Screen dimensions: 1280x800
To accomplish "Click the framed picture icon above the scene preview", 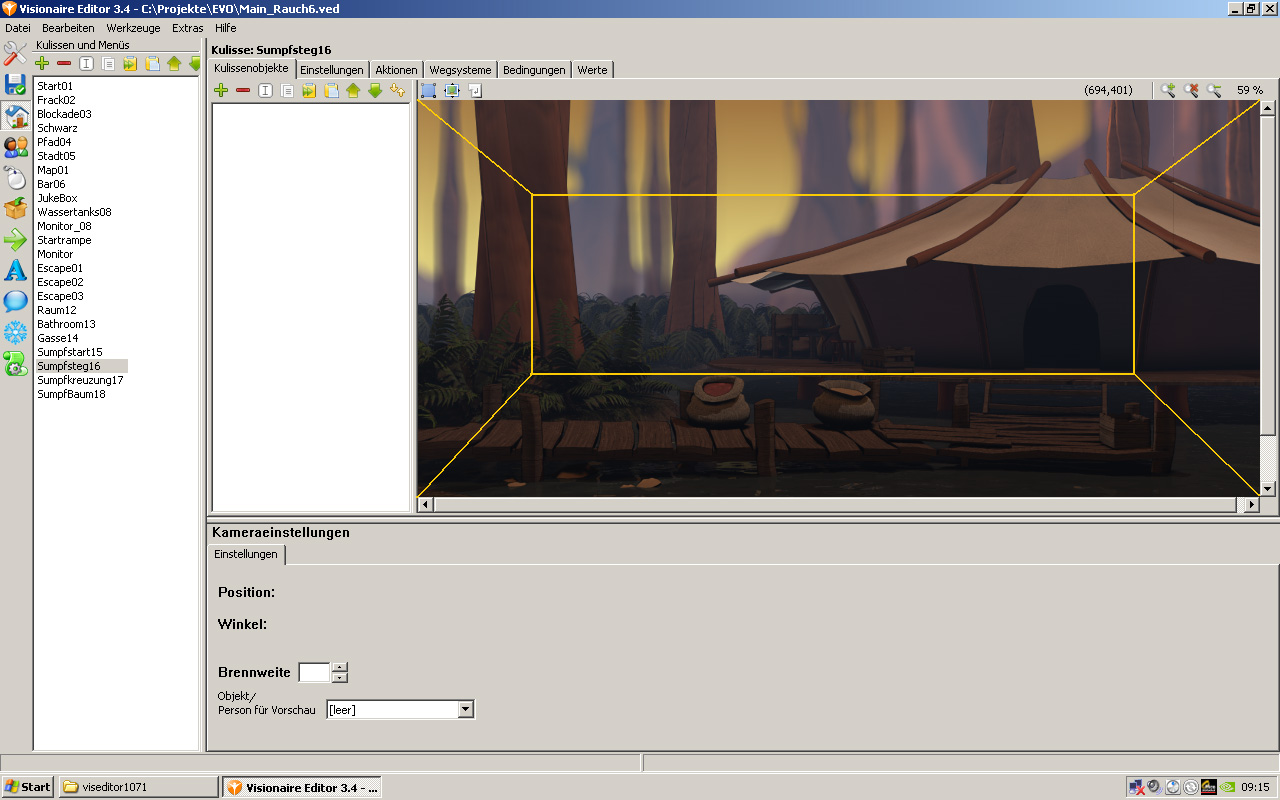I will 452,90.
